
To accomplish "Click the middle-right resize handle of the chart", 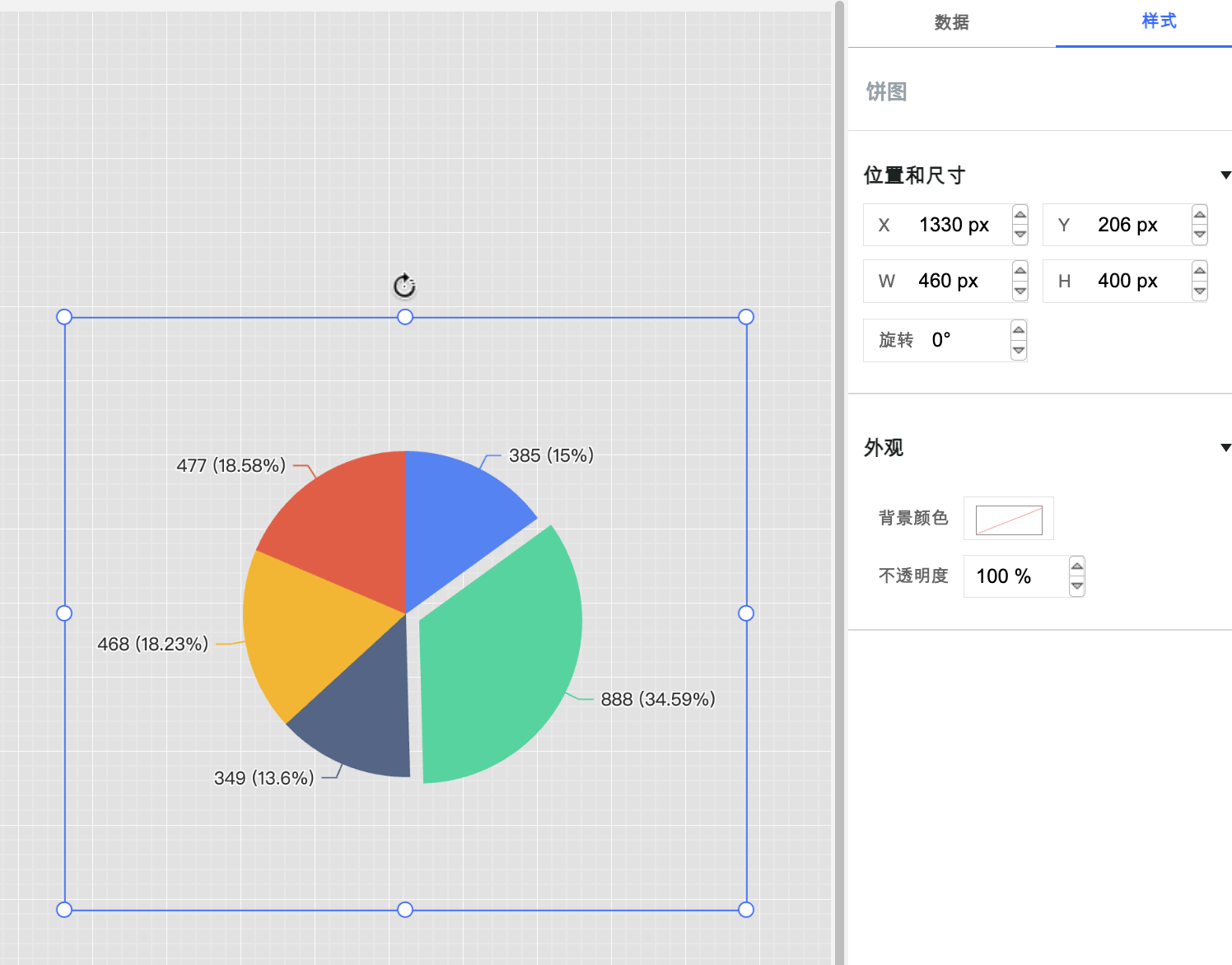I will click(746, 613).
